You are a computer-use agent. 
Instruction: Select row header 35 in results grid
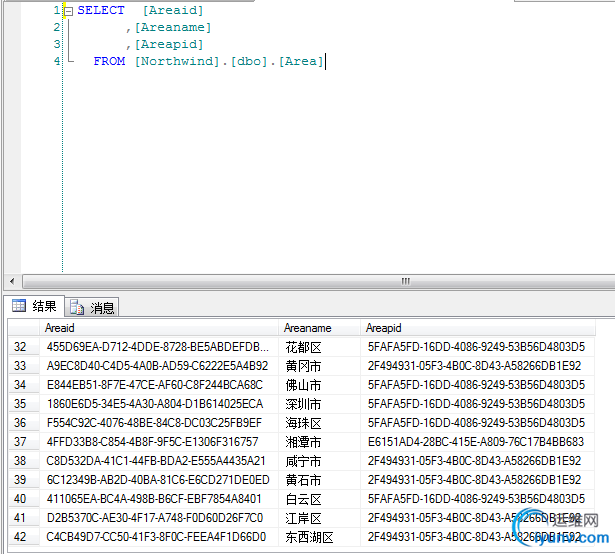click(x=24, y=404)
